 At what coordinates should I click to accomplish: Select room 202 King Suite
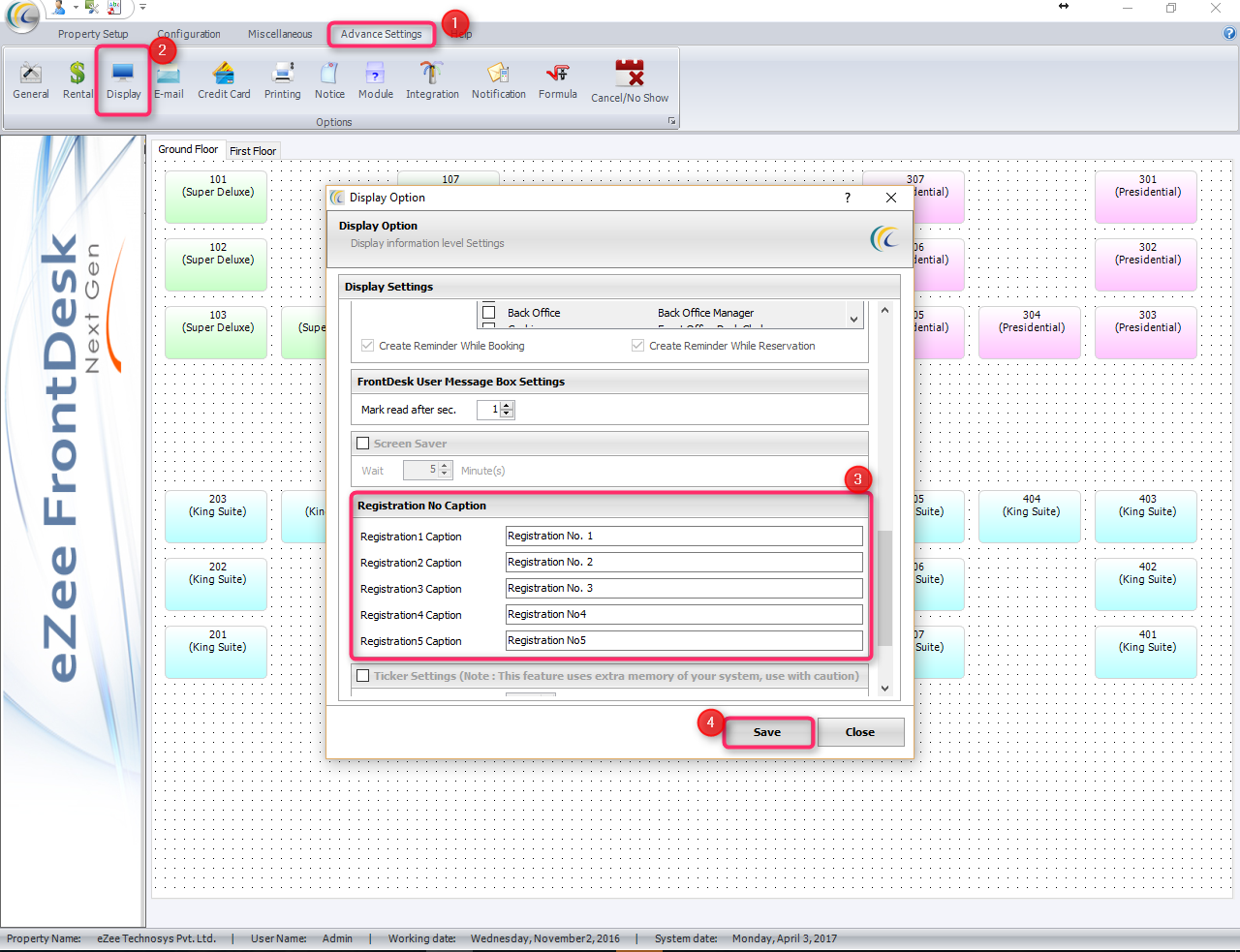216,585
